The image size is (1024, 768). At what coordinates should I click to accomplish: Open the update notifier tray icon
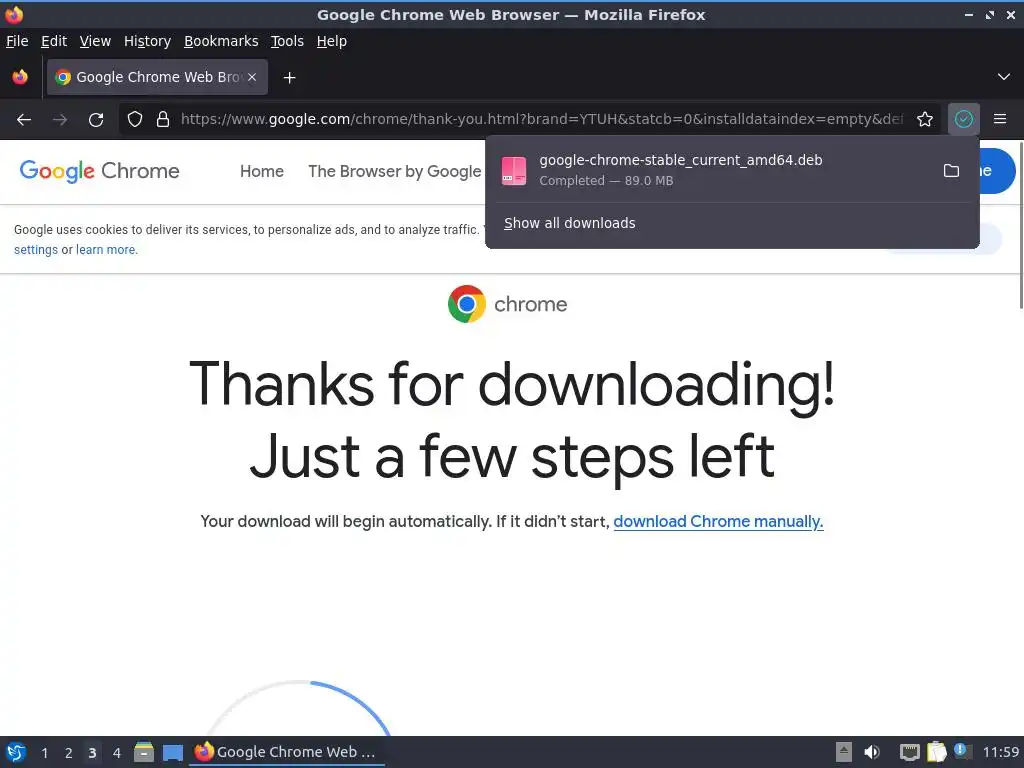[962, 751]
